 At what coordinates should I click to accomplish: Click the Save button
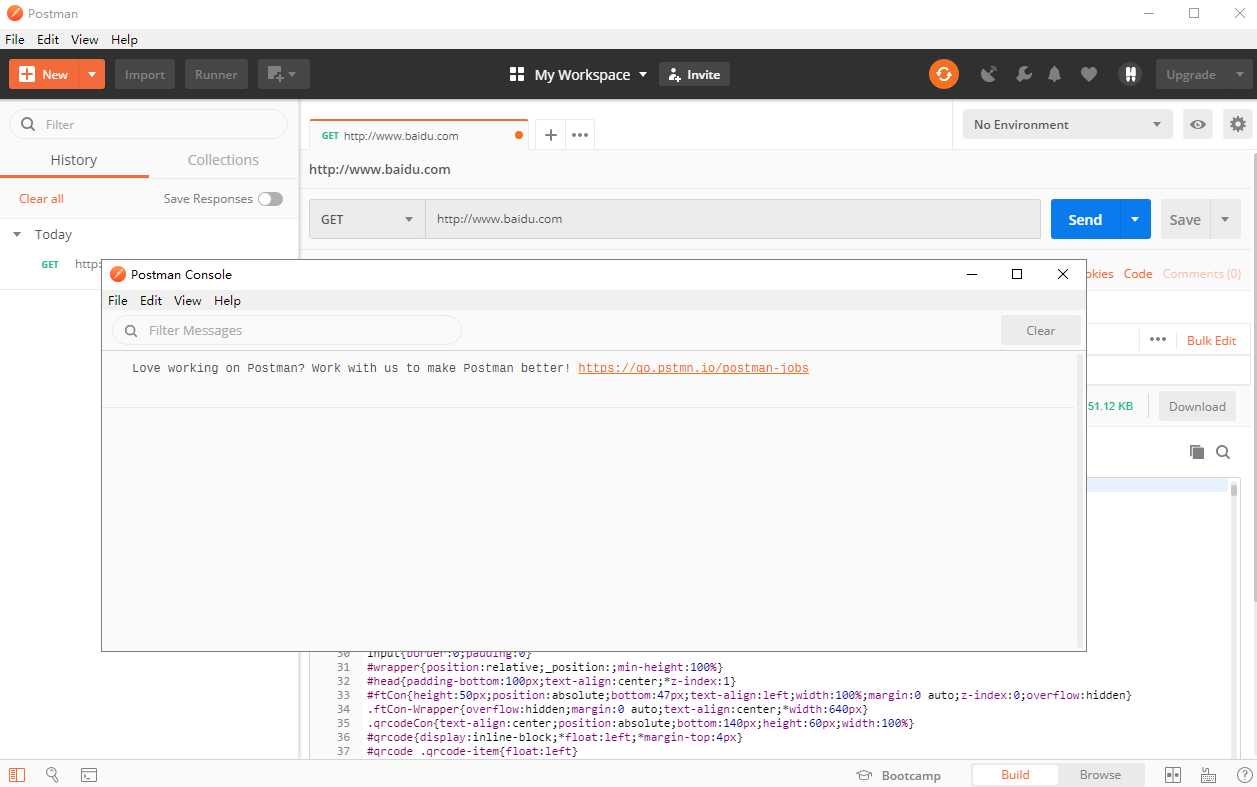[x=1185, y=219]
